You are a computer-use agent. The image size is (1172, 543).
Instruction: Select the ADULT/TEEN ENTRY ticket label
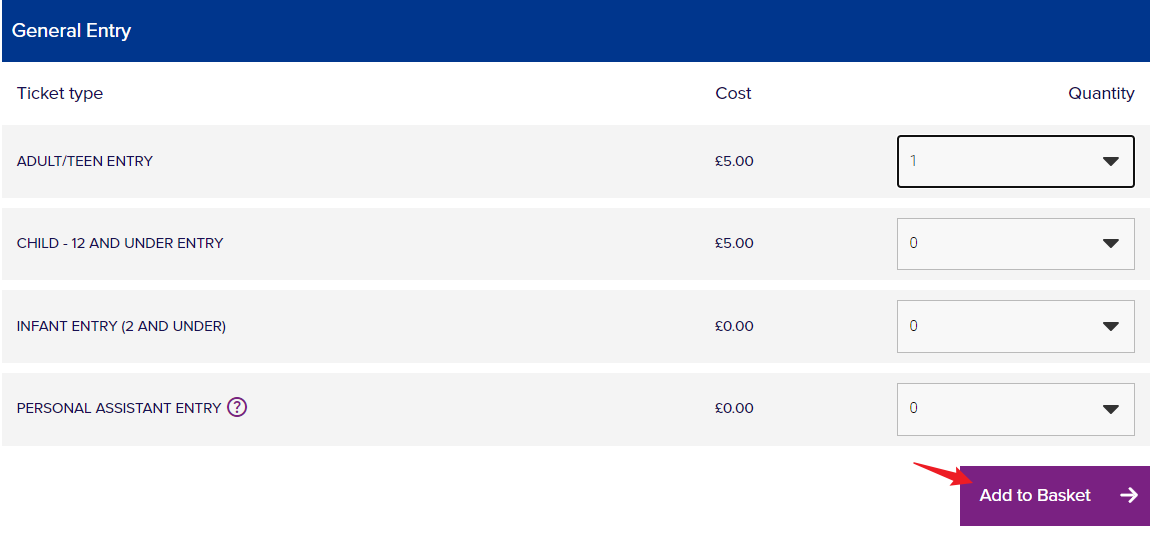pyautogui.click(x=85, y=161)
